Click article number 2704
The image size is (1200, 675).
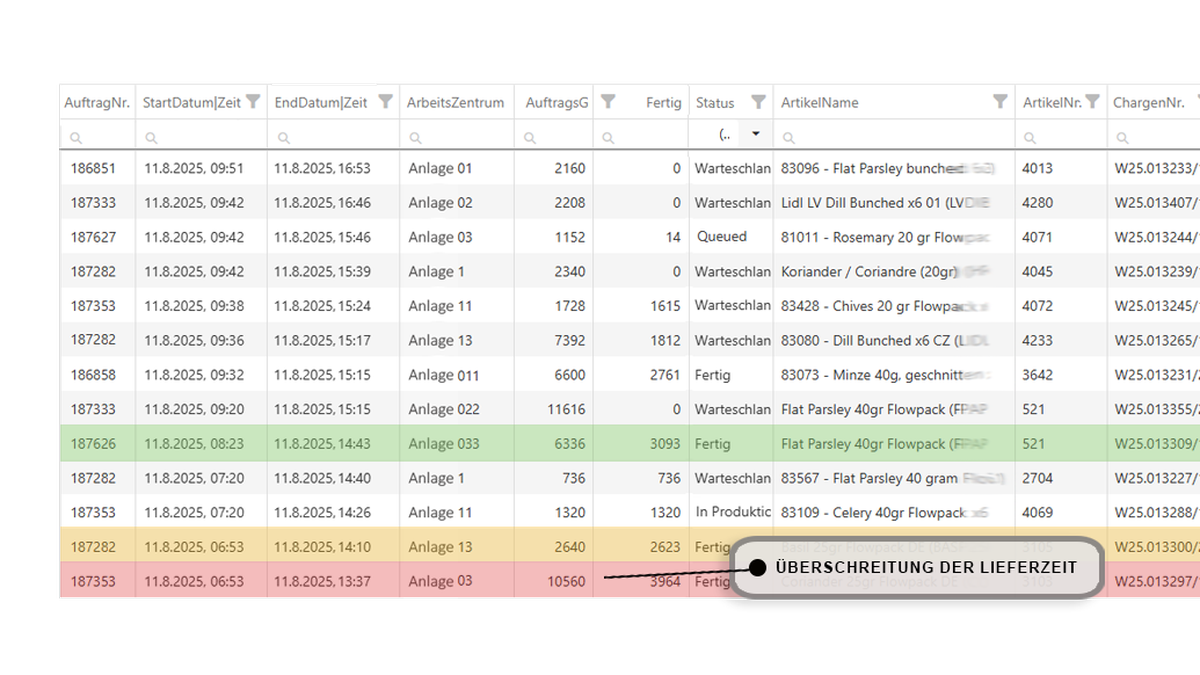(1037, 478)
